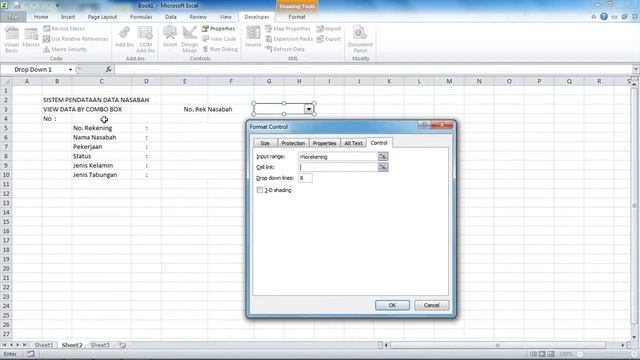Open the Protection tab in Format Control

click(x=293, y=143)
